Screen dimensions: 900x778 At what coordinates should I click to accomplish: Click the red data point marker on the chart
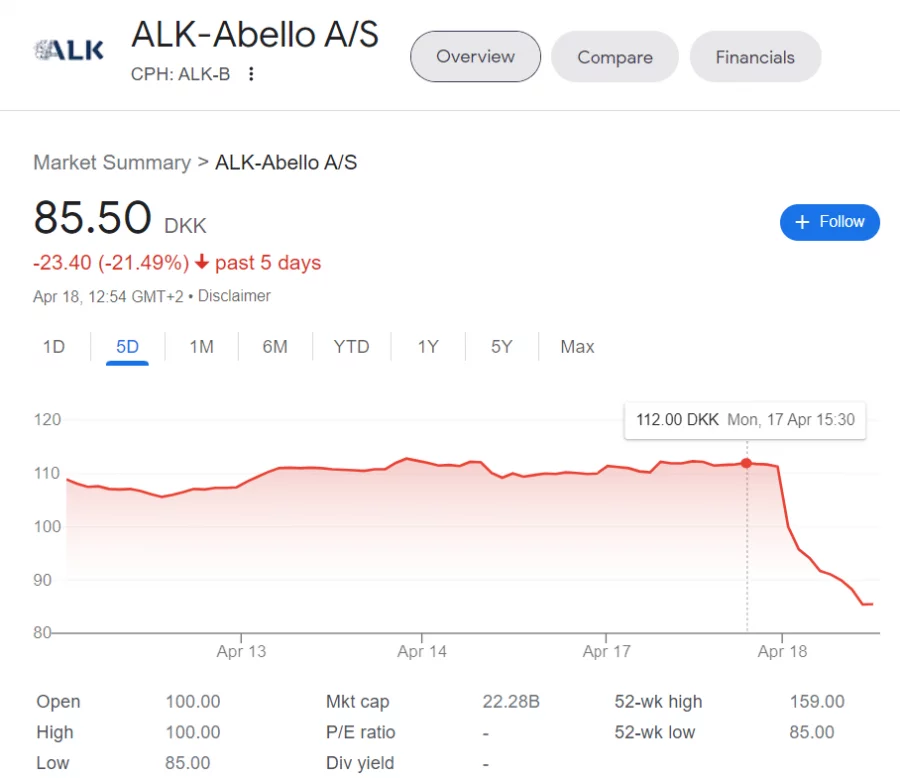coord(746,463)
